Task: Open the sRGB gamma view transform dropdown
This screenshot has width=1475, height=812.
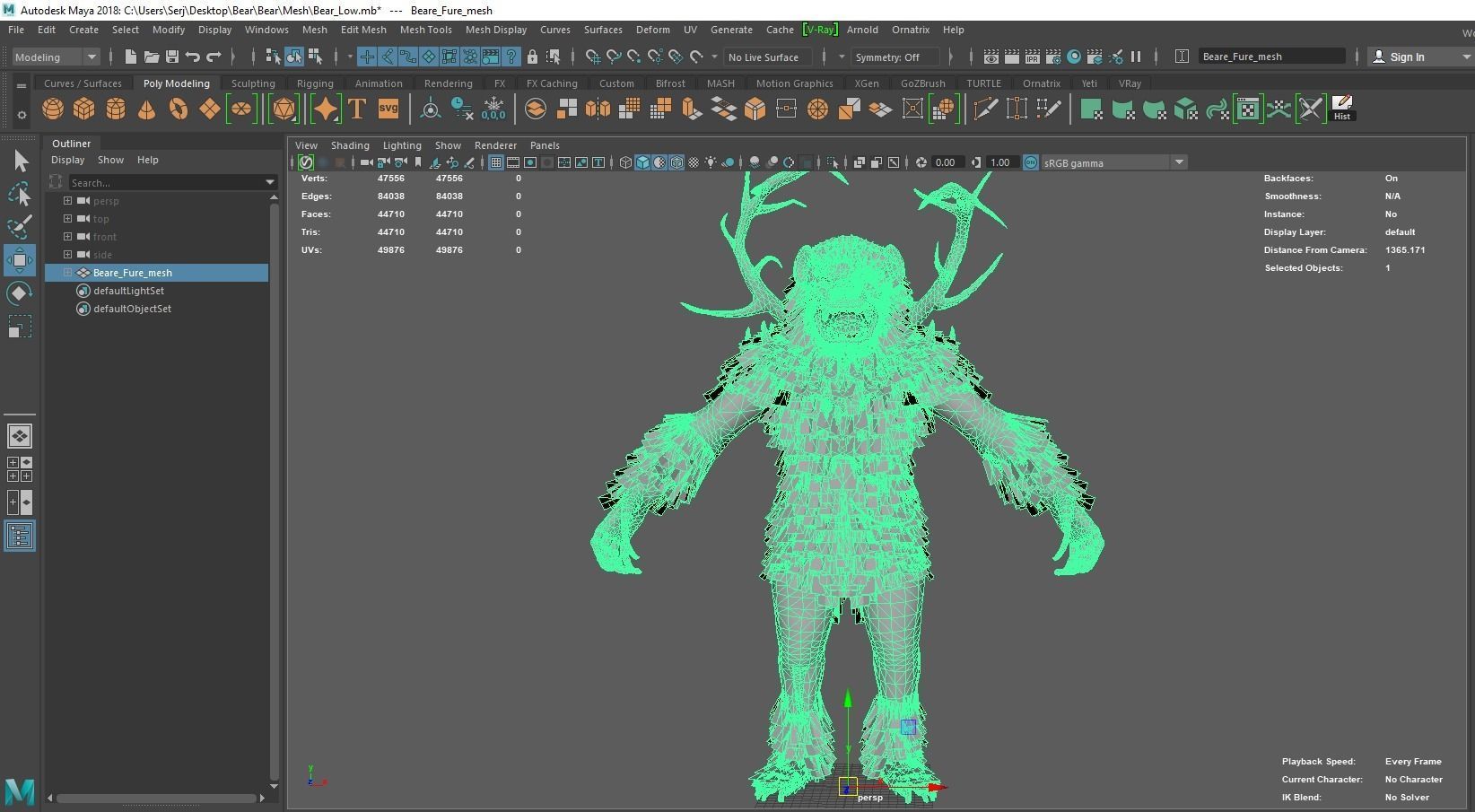Action: 1114,162
